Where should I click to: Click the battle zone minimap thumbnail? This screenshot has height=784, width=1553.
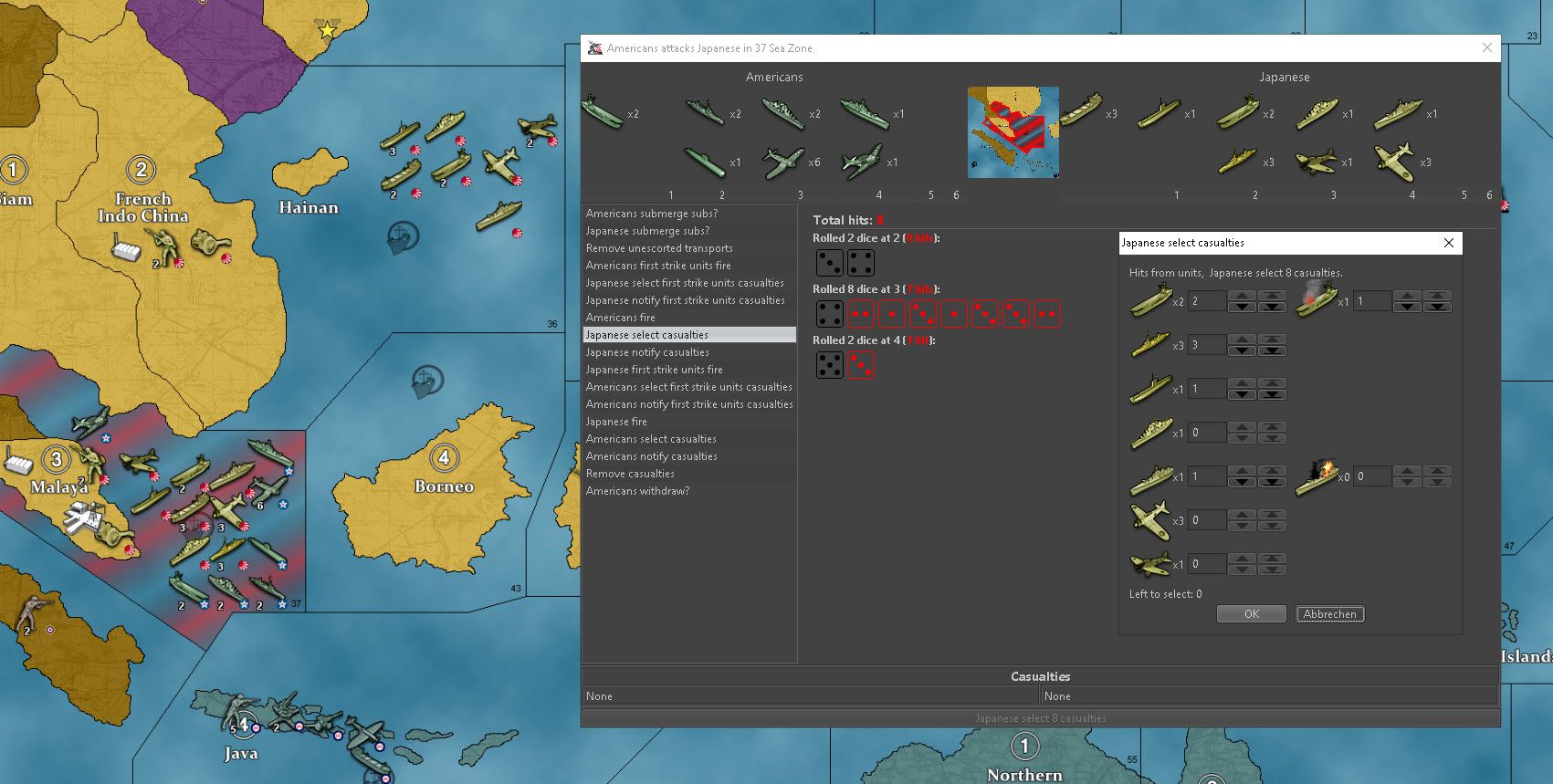(1013, 132)
